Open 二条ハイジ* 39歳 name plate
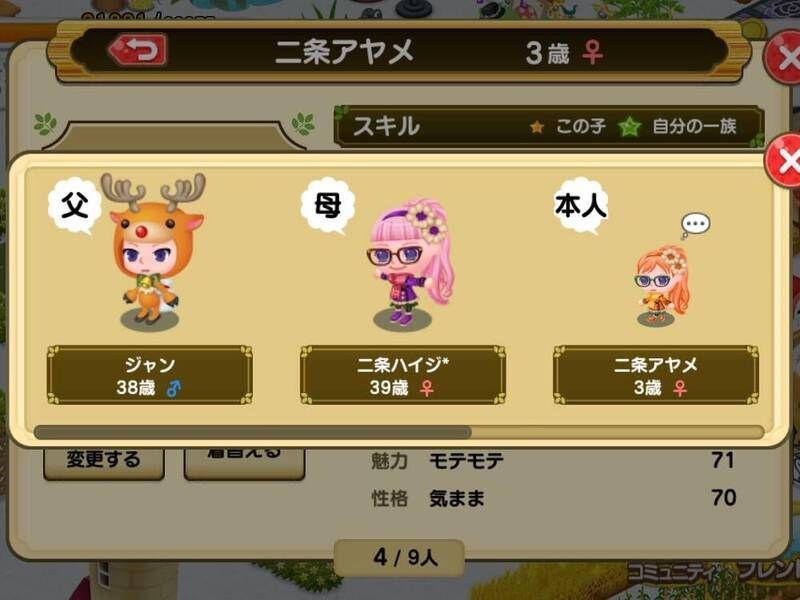The height and width of the screenshot is (600, 800). 403,376
